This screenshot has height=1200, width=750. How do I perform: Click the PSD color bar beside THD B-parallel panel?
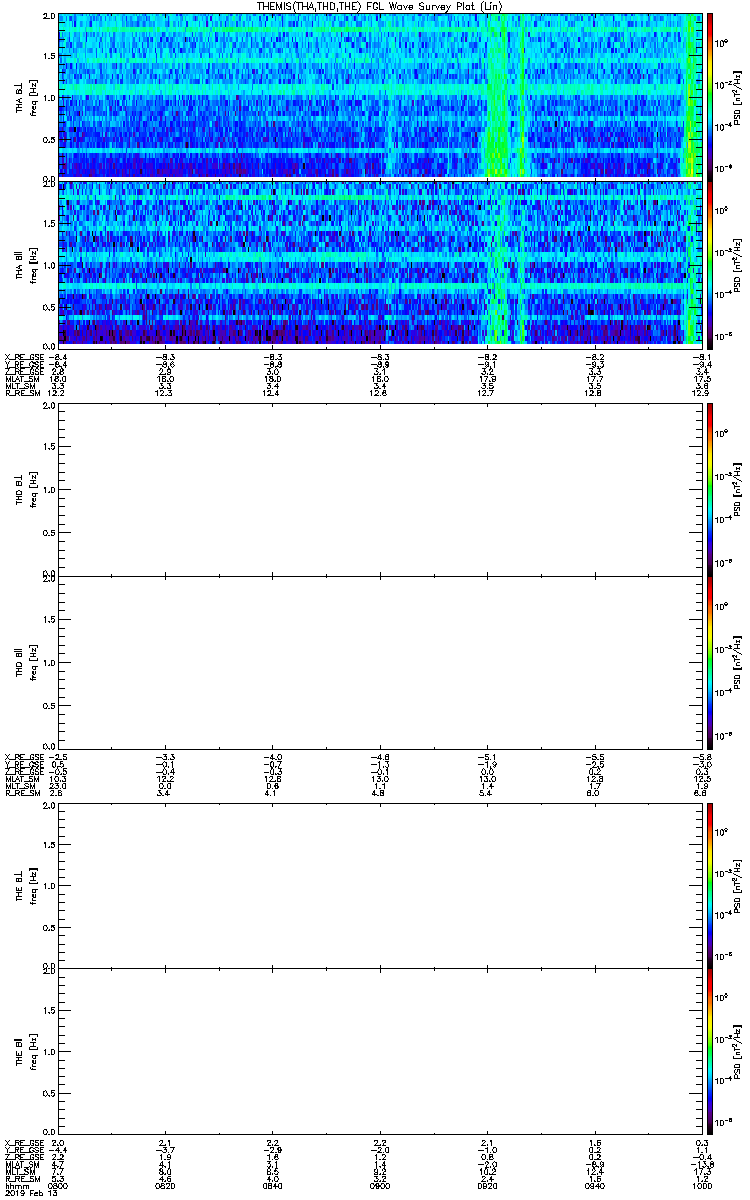tap(710, 662)
